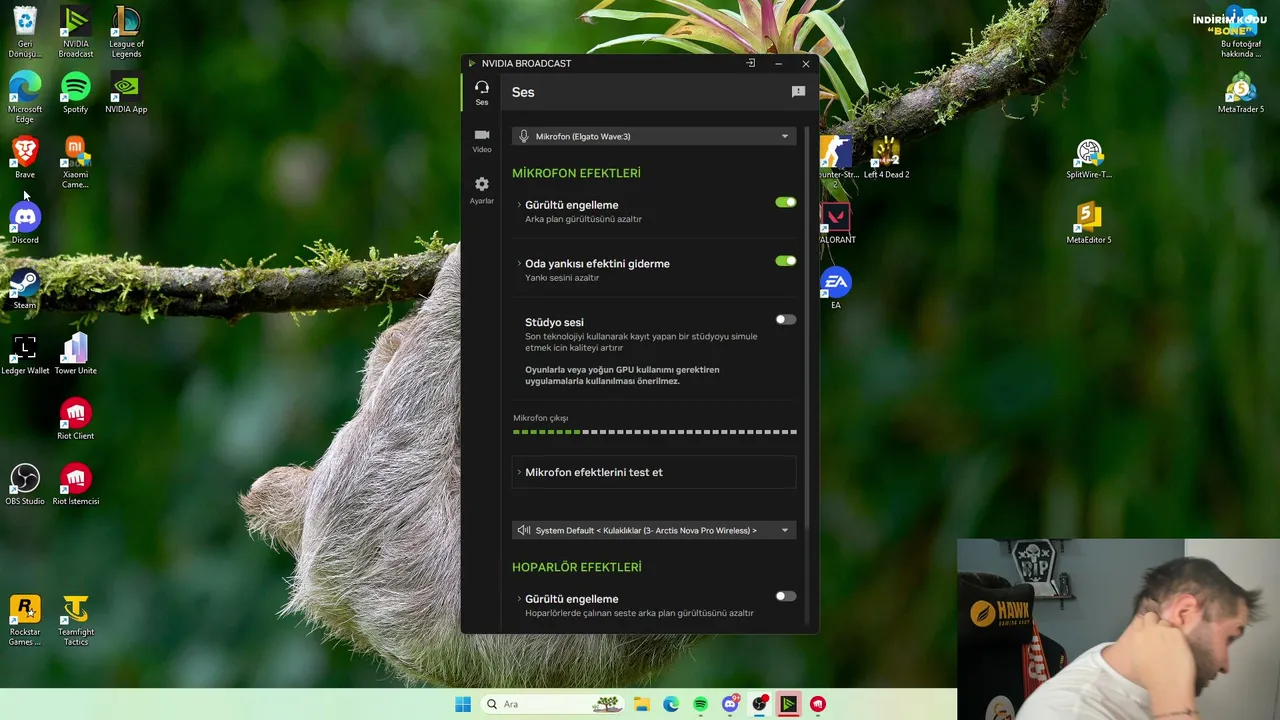Expand Oda yankısı efektini giderme options chevron
1280x720 pixels.
pyautogui.click(x=519, y=264)
